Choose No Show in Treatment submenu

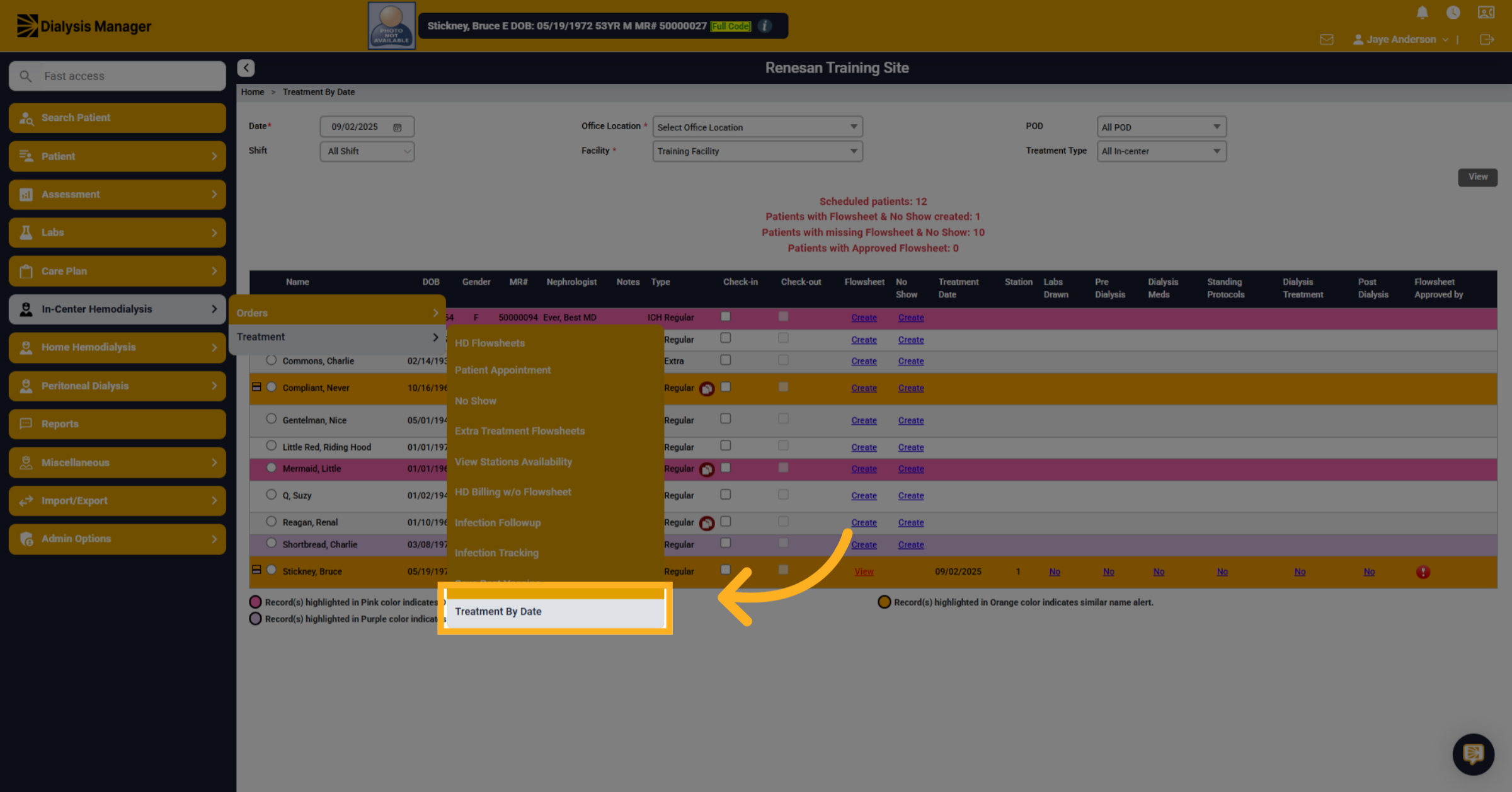[x=476, y=401]
